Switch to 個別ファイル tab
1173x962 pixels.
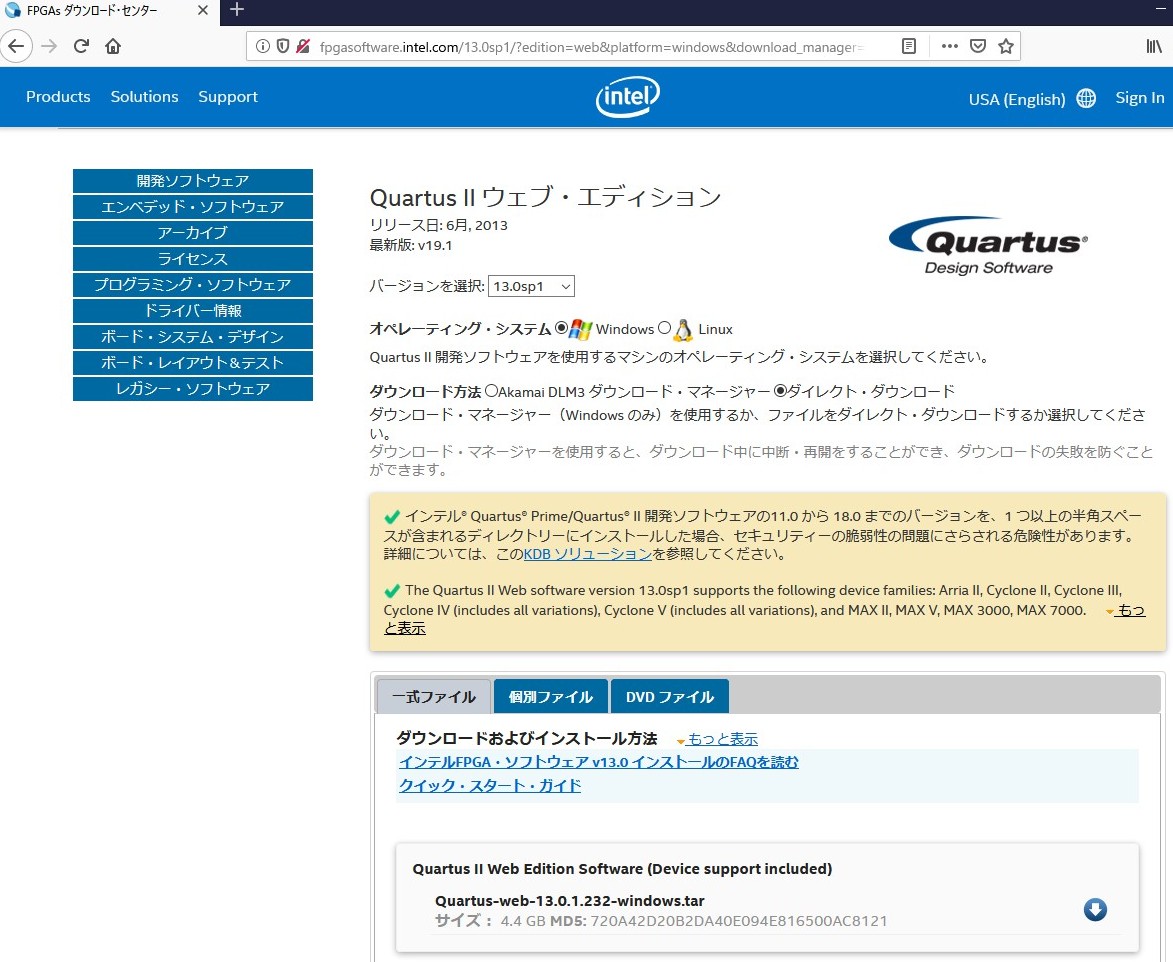coord(551,696)
